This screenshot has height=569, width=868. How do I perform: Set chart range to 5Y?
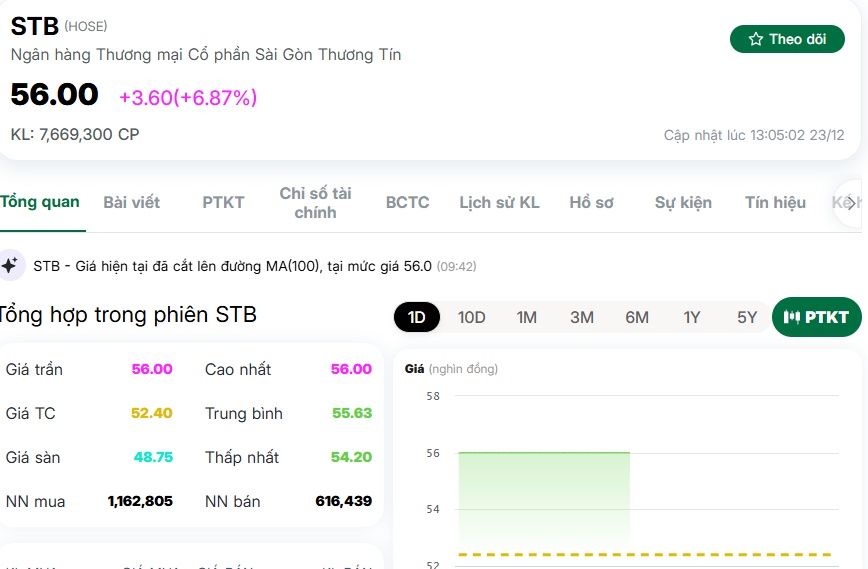[x=747, y=317]
